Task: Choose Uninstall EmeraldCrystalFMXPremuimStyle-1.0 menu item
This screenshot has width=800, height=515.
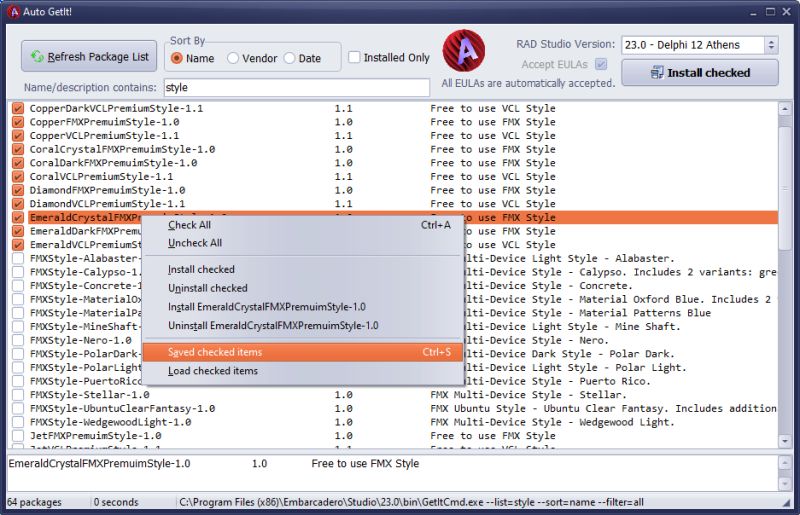Action: point(303,326)
